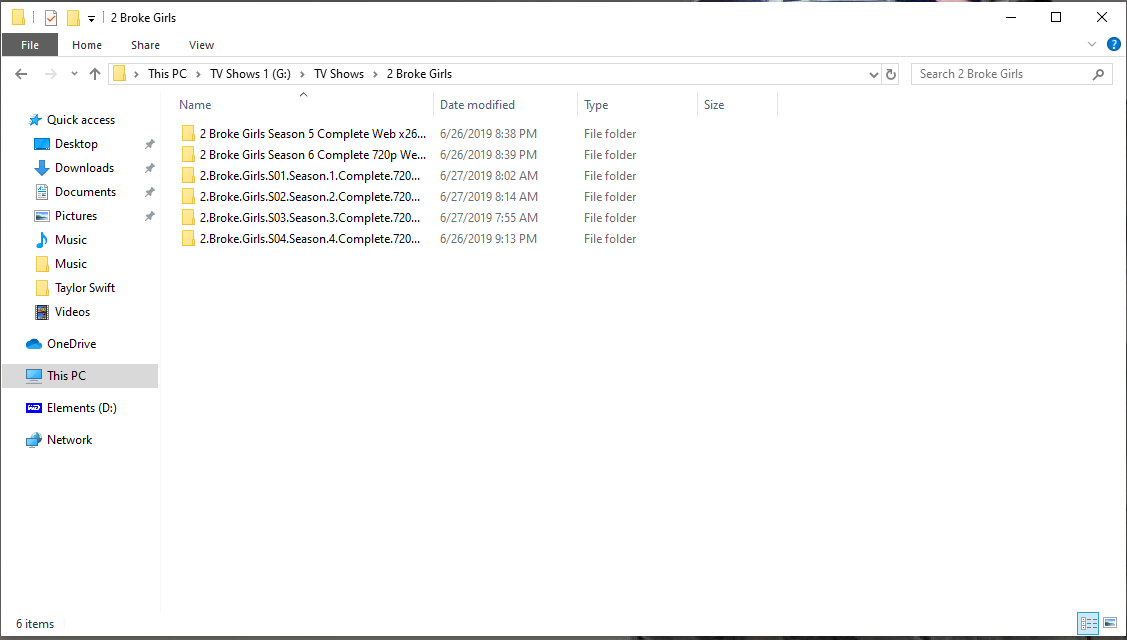The image size is (1127, 640).
Task: Select OneDrive in navigation pane
Action: click(x=71, y=344)
